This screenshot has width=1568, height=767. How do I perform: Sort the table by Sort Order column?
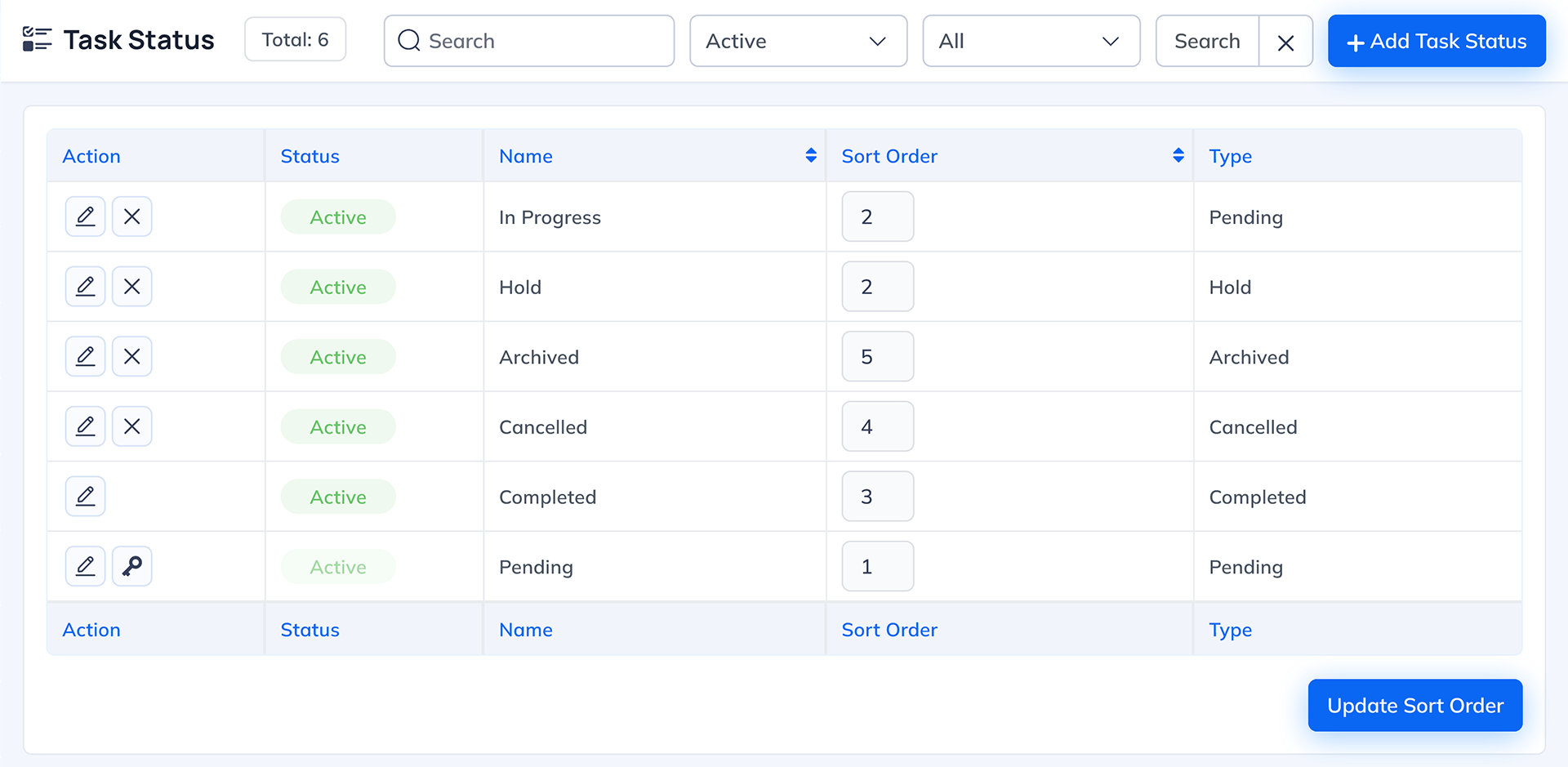[x=1178, y=155]
